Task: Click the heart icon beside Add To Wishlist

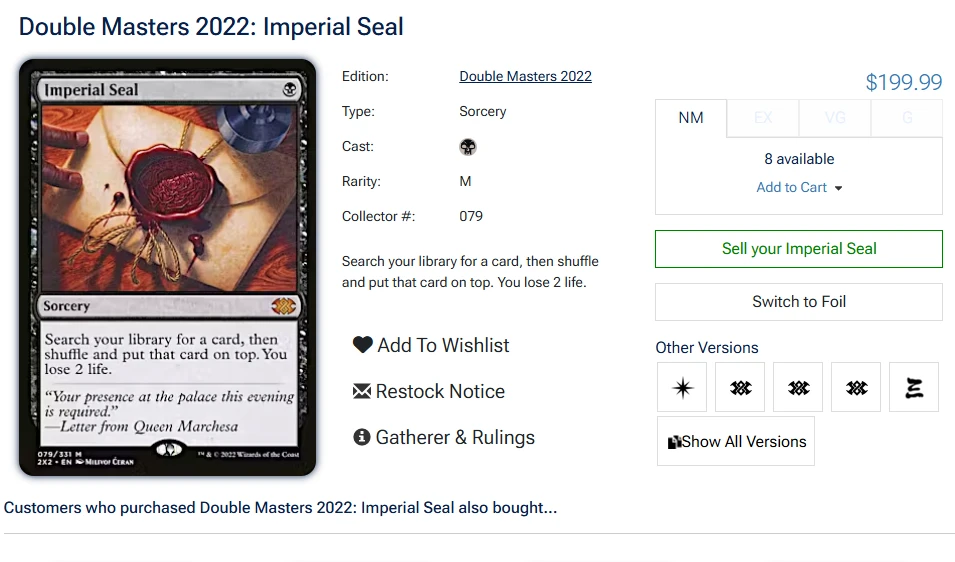Action: pos(362,345)
